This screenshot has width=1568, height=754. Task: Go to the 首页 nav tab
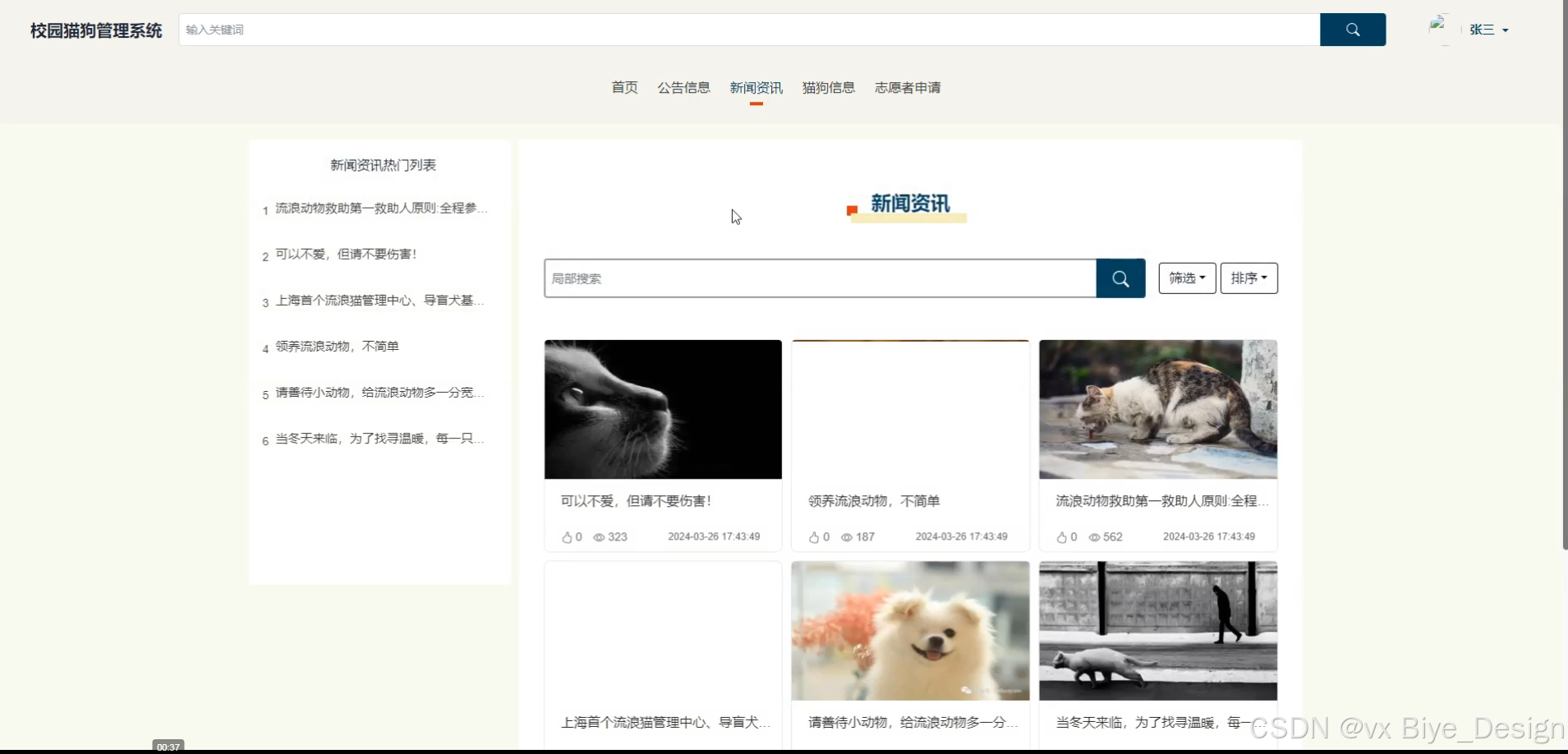pyautogui.click(x=624, y=87)
